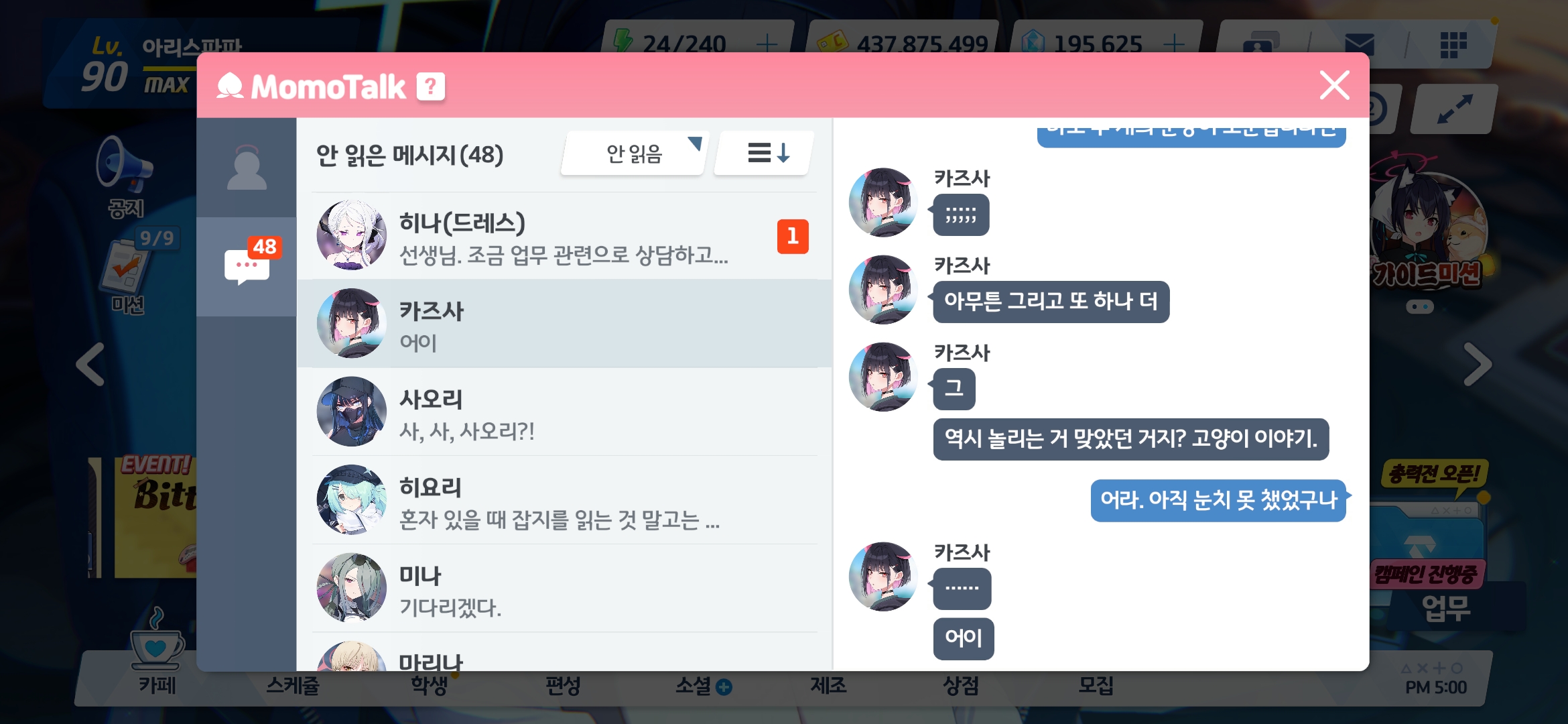The width and height of the screenshot is (1568, 724).
Task: Toggle the message list sort order button
Action: 765,154
